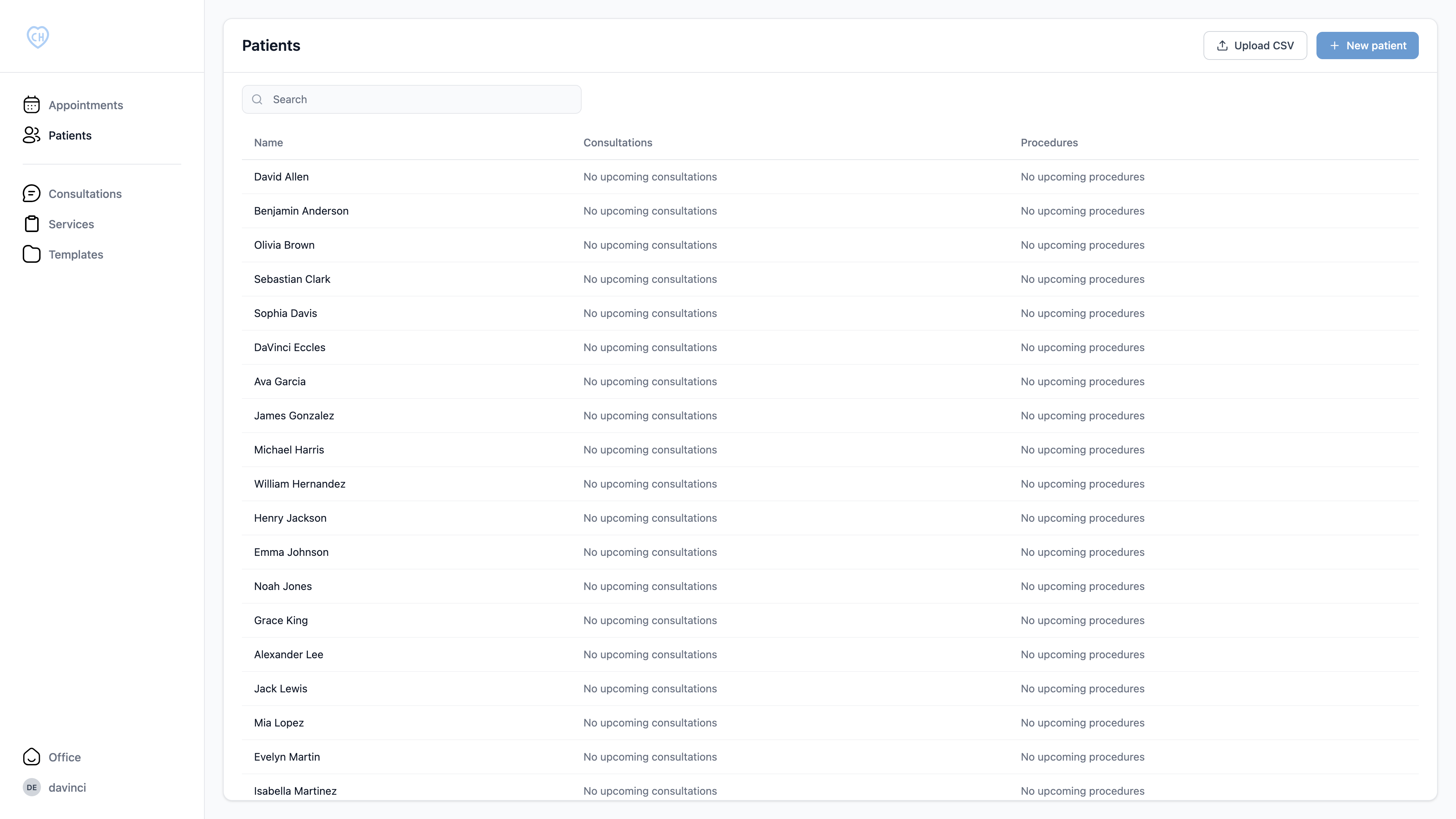Open the Appointments page
Screen dimensions: 1456x819
pyautogui.click(x=85, y=105)
